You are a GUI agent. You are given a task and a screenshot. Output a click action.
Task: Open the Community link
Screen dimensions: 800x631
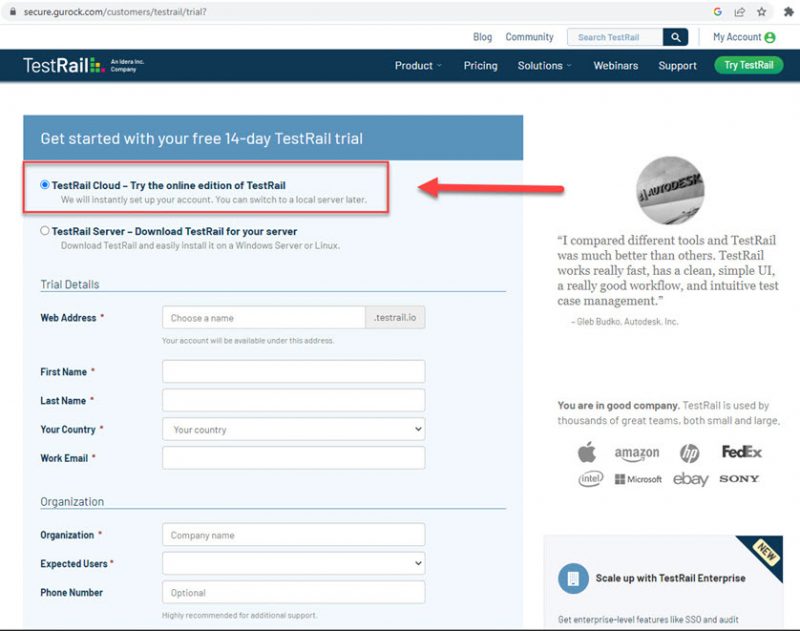coord(529,37)
